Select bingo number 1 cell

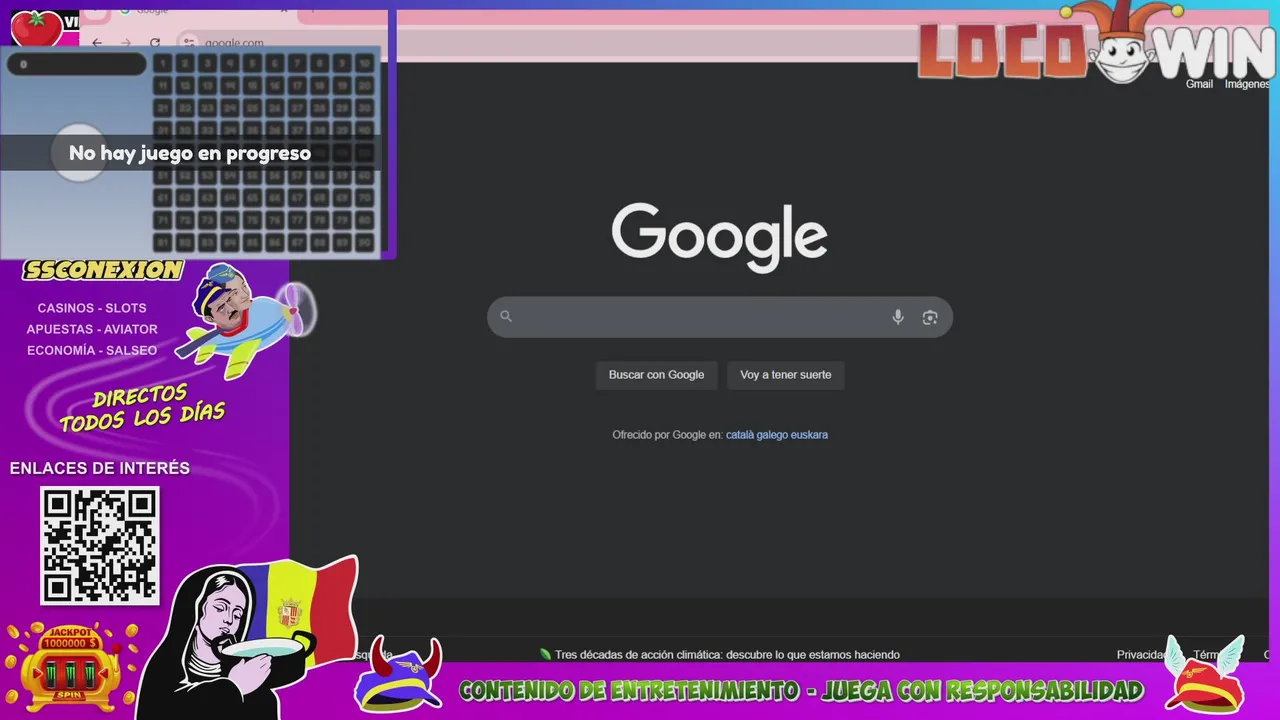(163, 63)
